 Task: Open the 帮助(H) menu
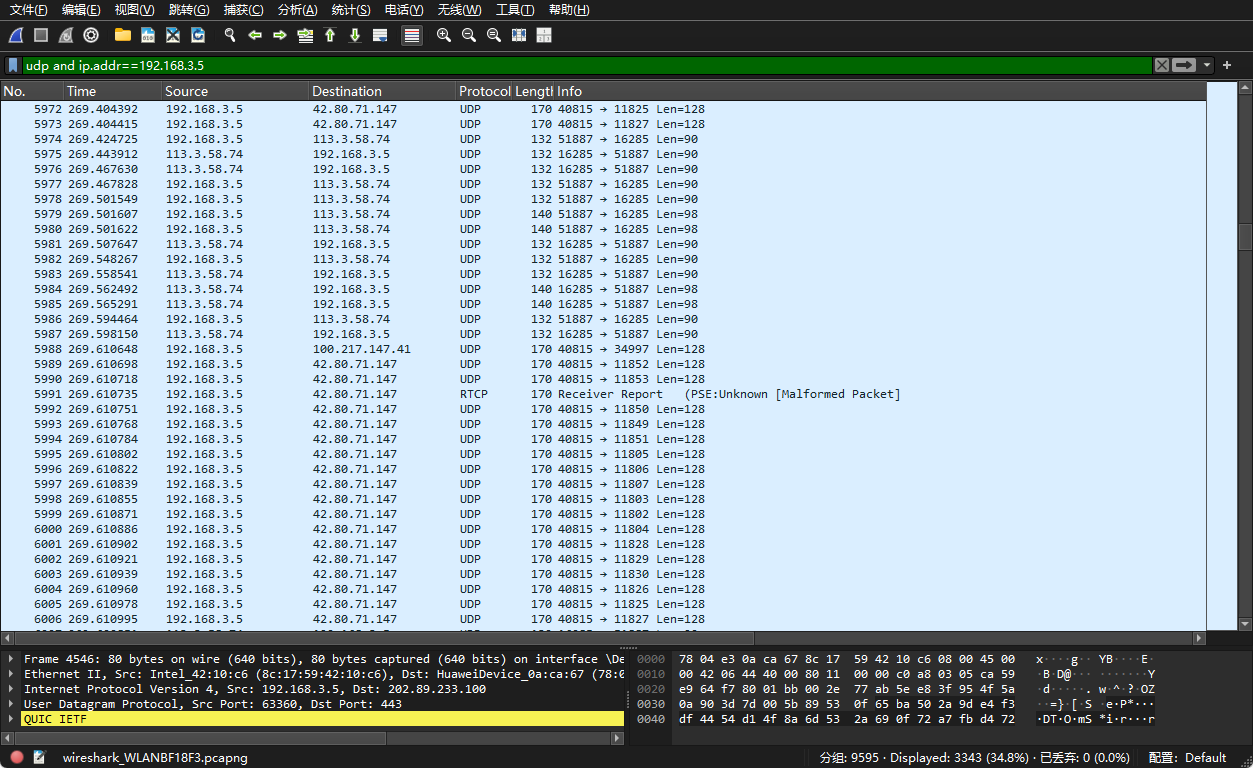[569, 10]
